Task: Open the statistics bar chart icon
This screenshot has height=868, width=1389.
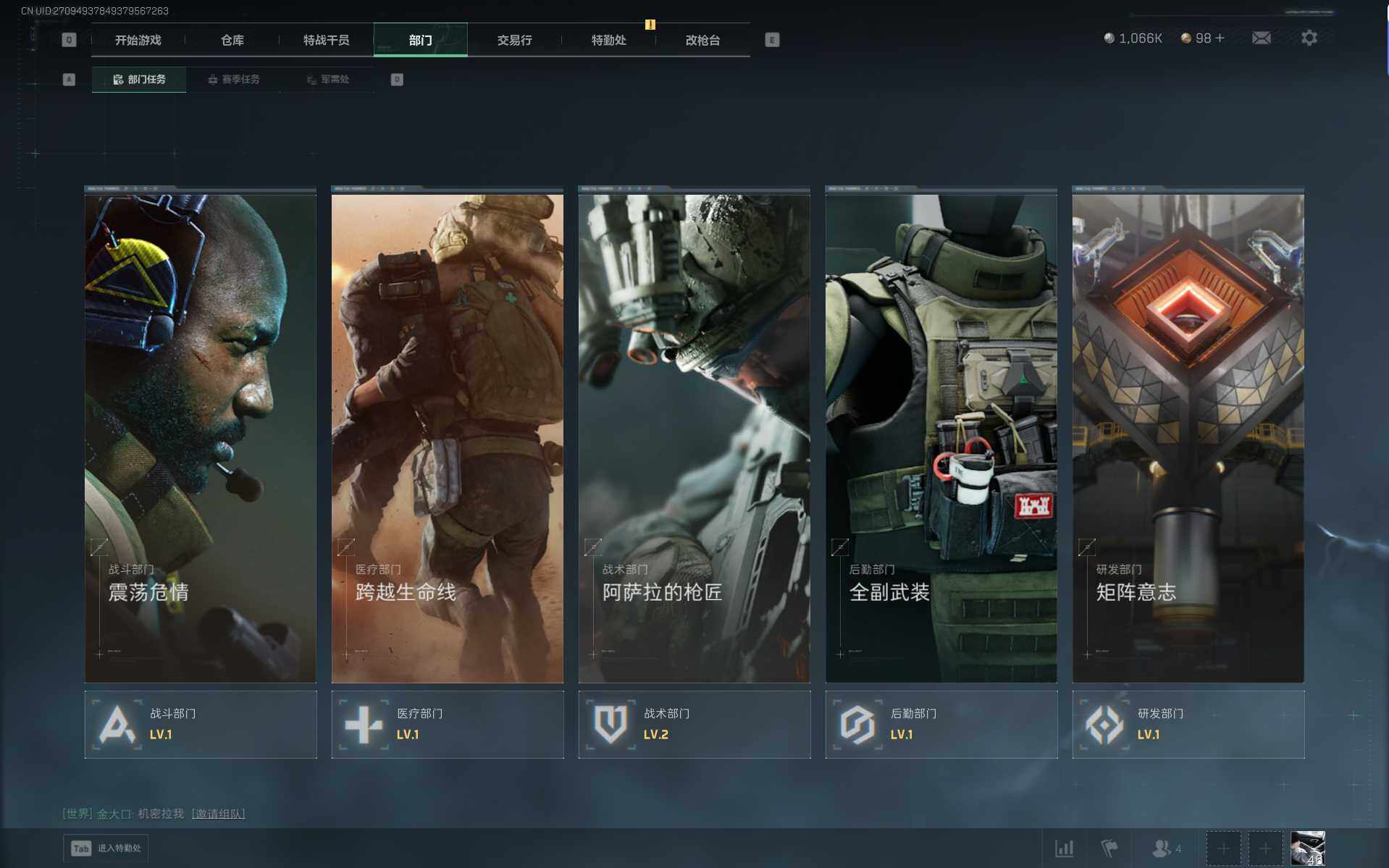Action: click(x=1064, y=848)
